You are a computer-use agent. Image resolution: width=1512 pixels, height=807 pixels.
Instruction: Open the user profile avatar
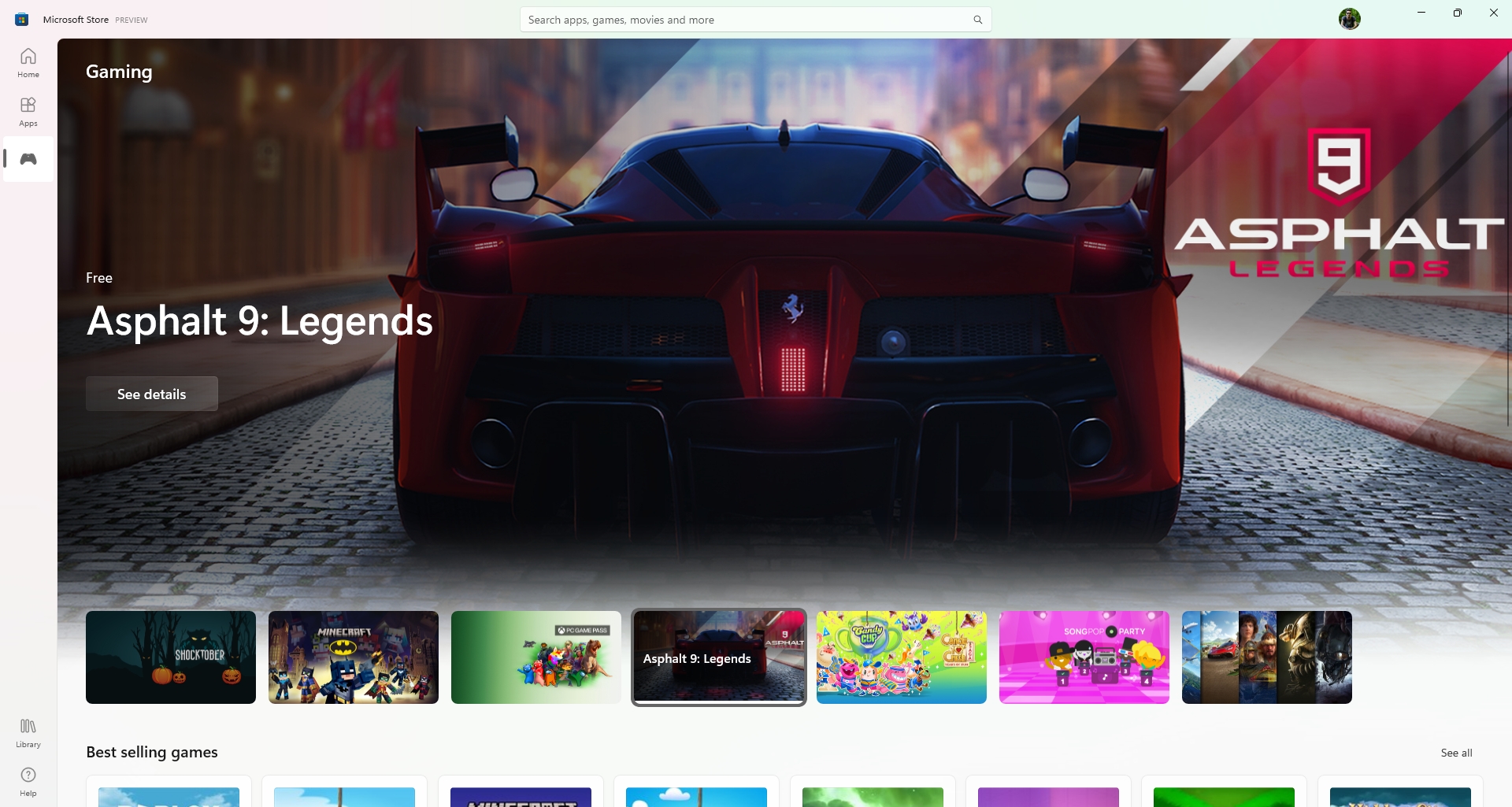(1349, 19)
